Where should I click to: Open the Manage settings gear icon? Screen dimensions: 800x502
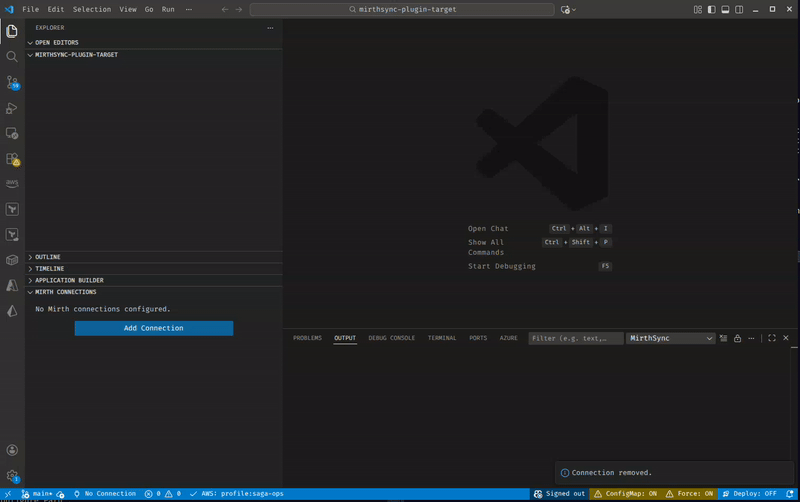12,476
